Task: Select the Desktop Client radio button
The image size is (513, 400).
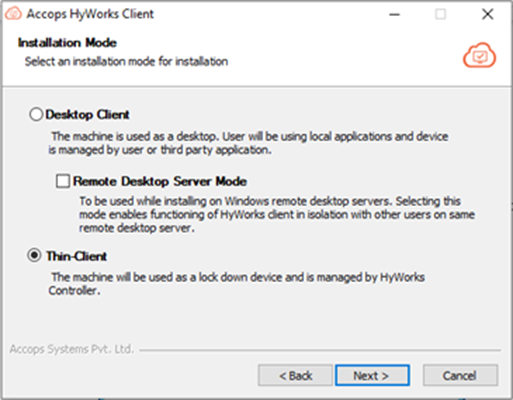Action: 36,114
